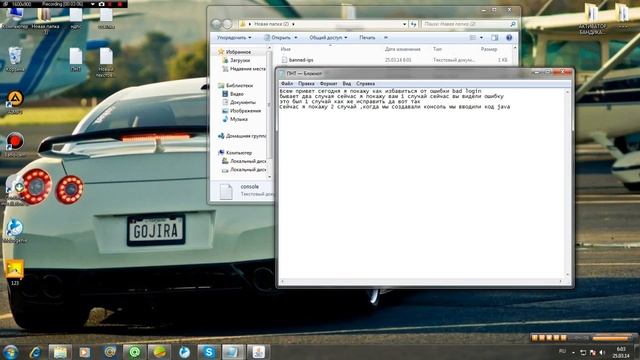The height and width of the screenshot is (360, 640).
Task: Open the Explorer folder taskbar button
Action: point(60,352)
